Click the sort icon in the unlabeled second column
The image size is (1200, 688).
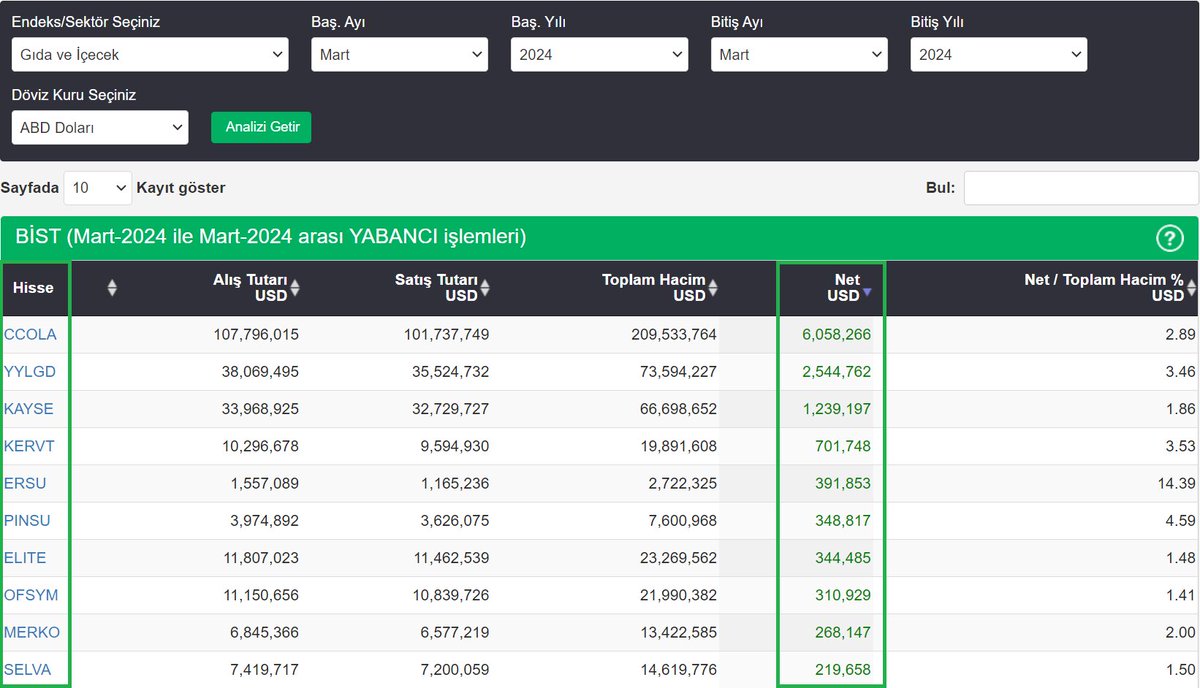[111, 288]
